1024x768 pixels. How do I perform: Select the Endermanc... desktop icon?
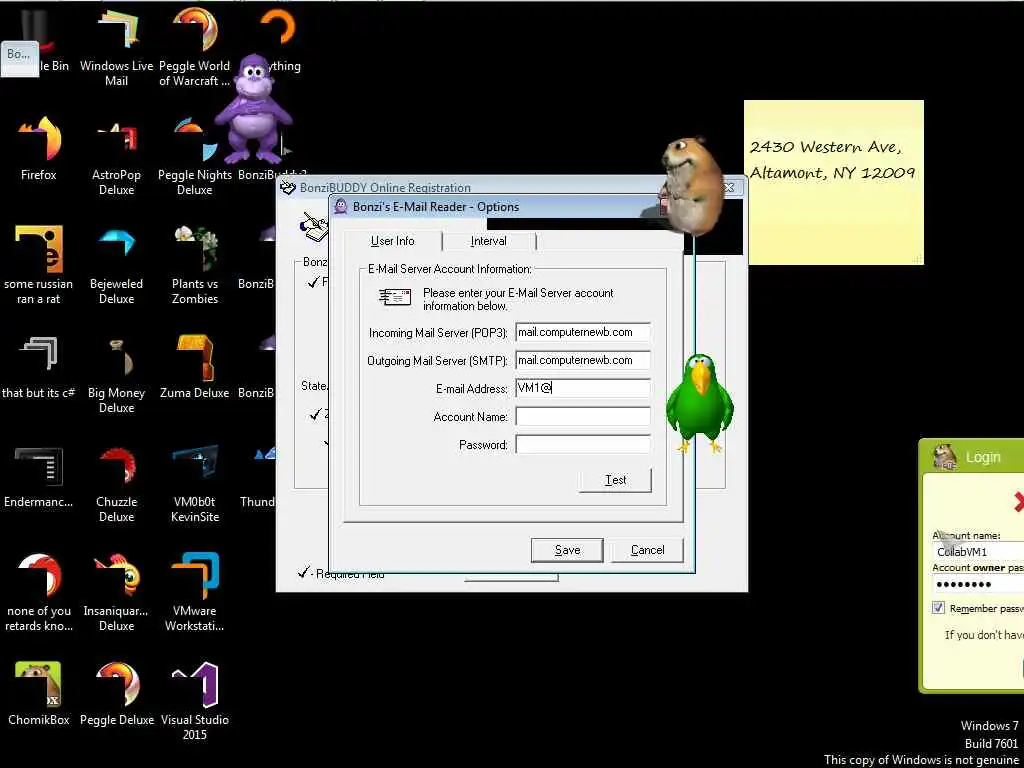coord(39,477)
